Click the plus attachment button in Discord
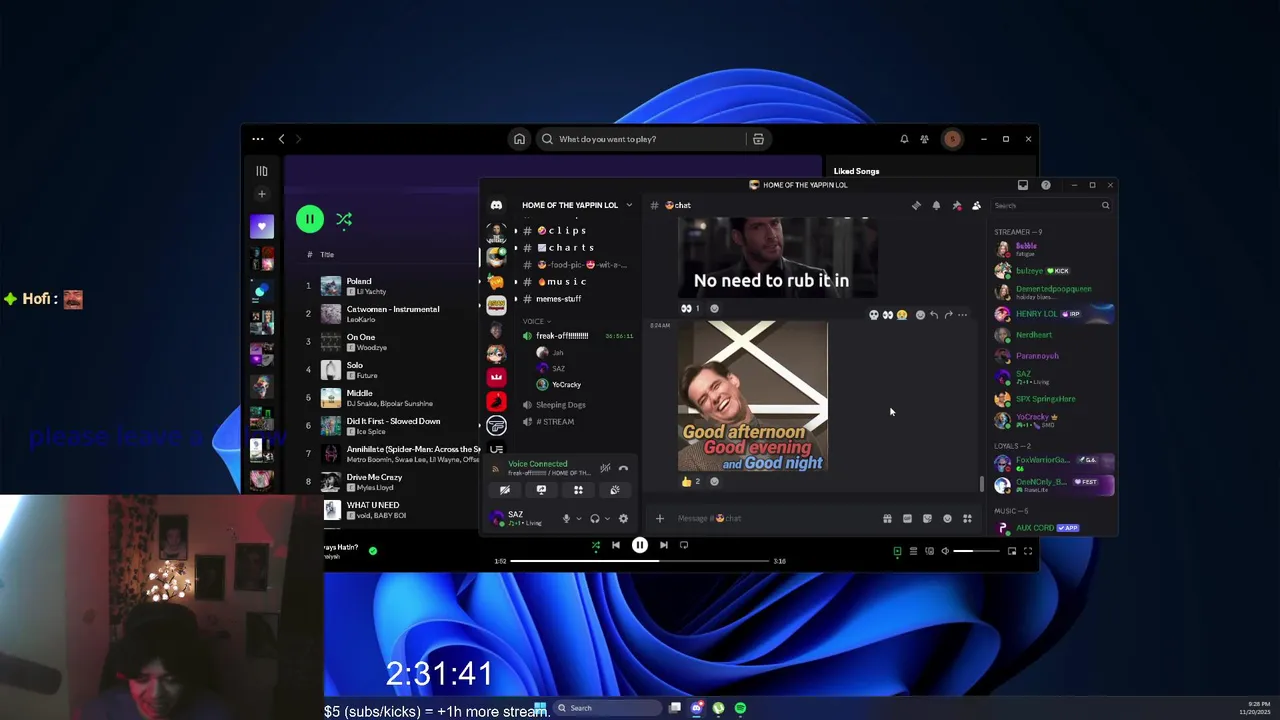The image size is (1280, 720). click(659, 518)
